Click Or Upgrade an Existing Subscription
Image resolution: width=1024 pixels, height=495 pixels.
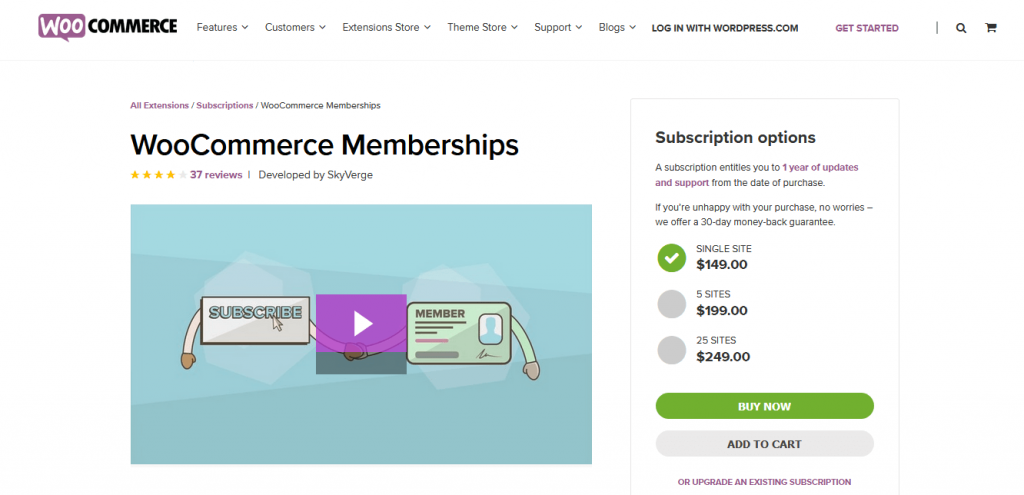click(x=764, y=482)
